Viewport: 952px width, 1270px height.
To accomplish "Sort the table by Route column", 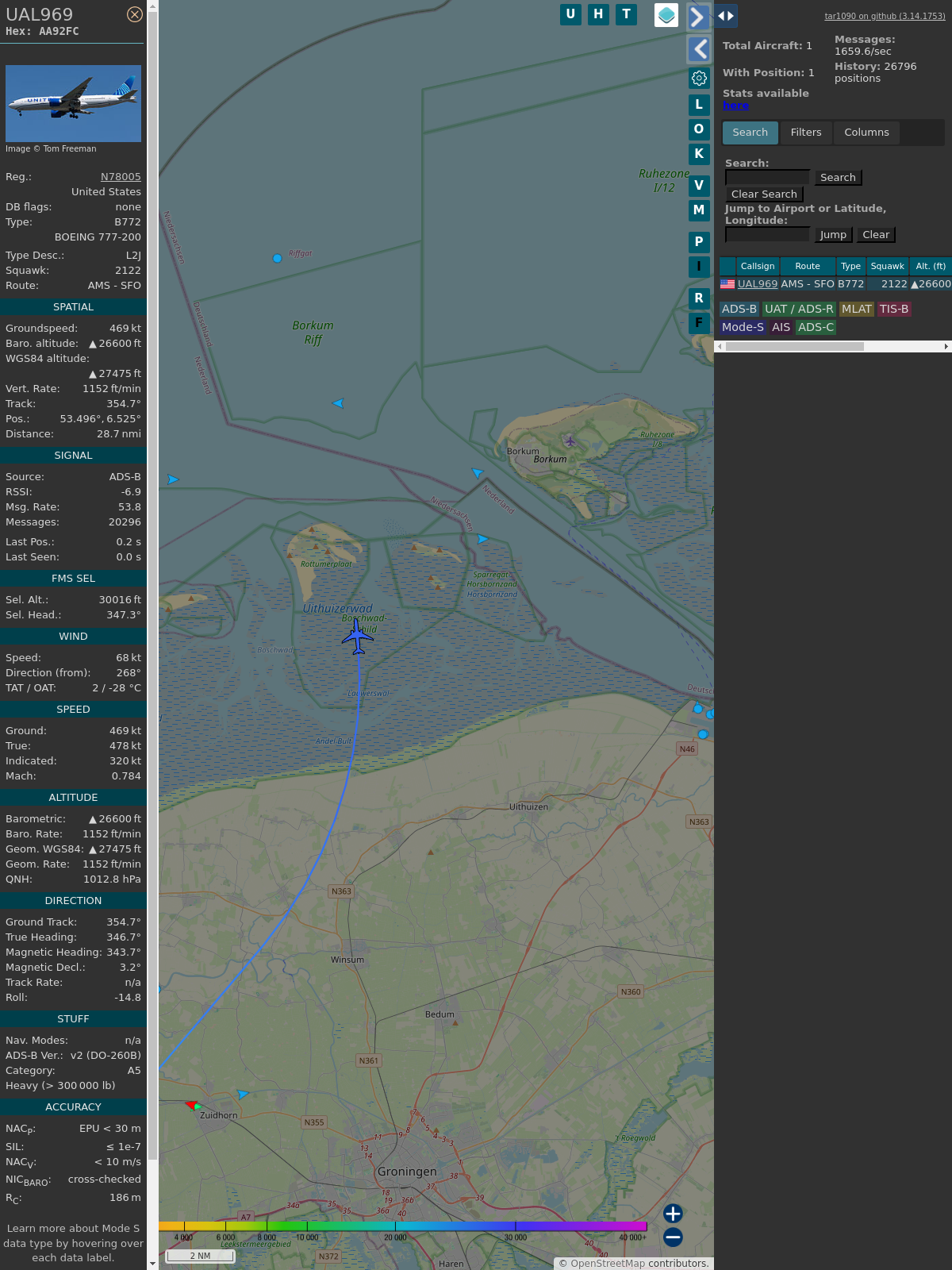I will tap(808, 266).
